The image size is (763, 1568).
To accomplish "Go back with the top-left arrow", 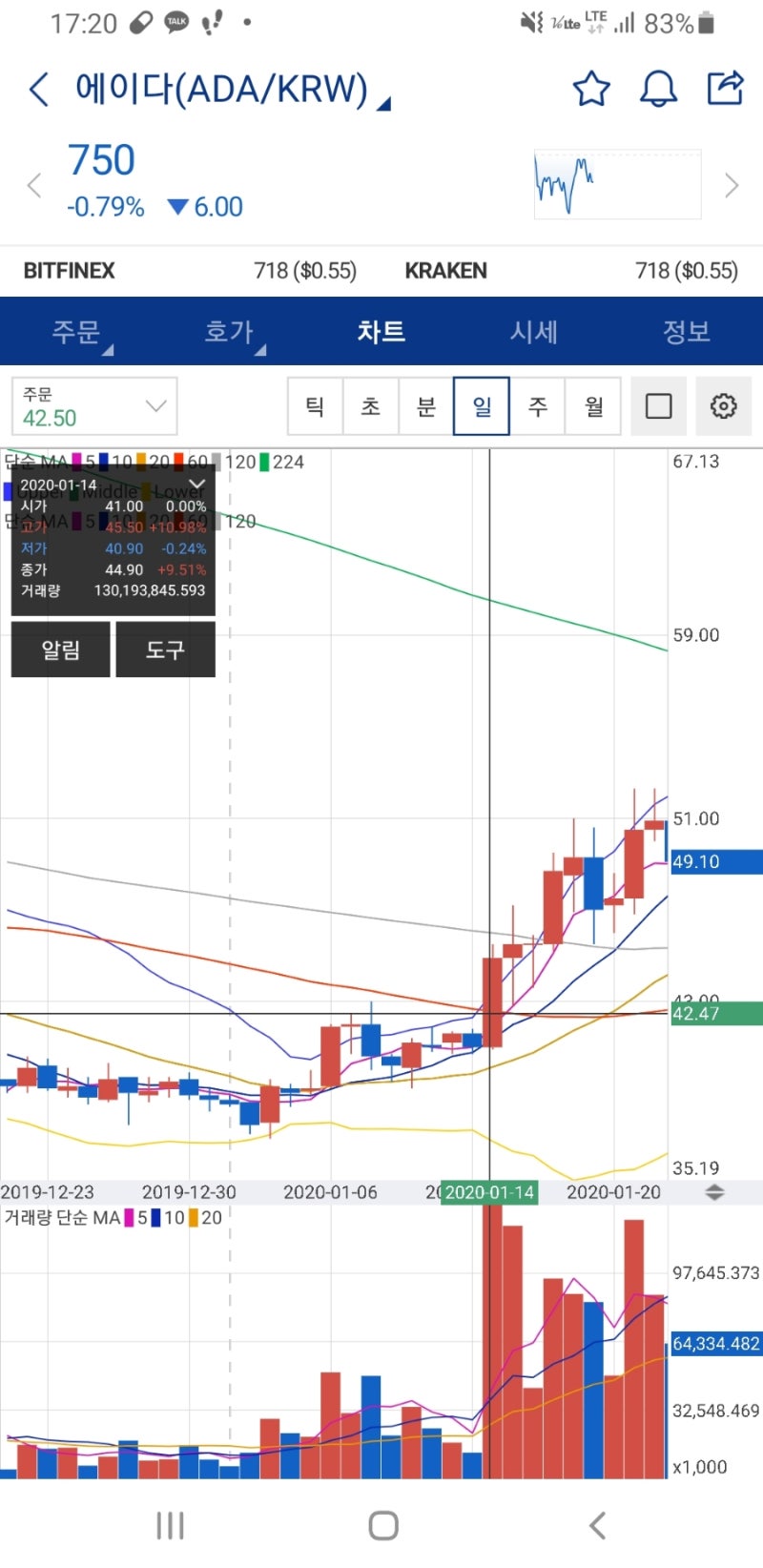I will tap(38, 90).
